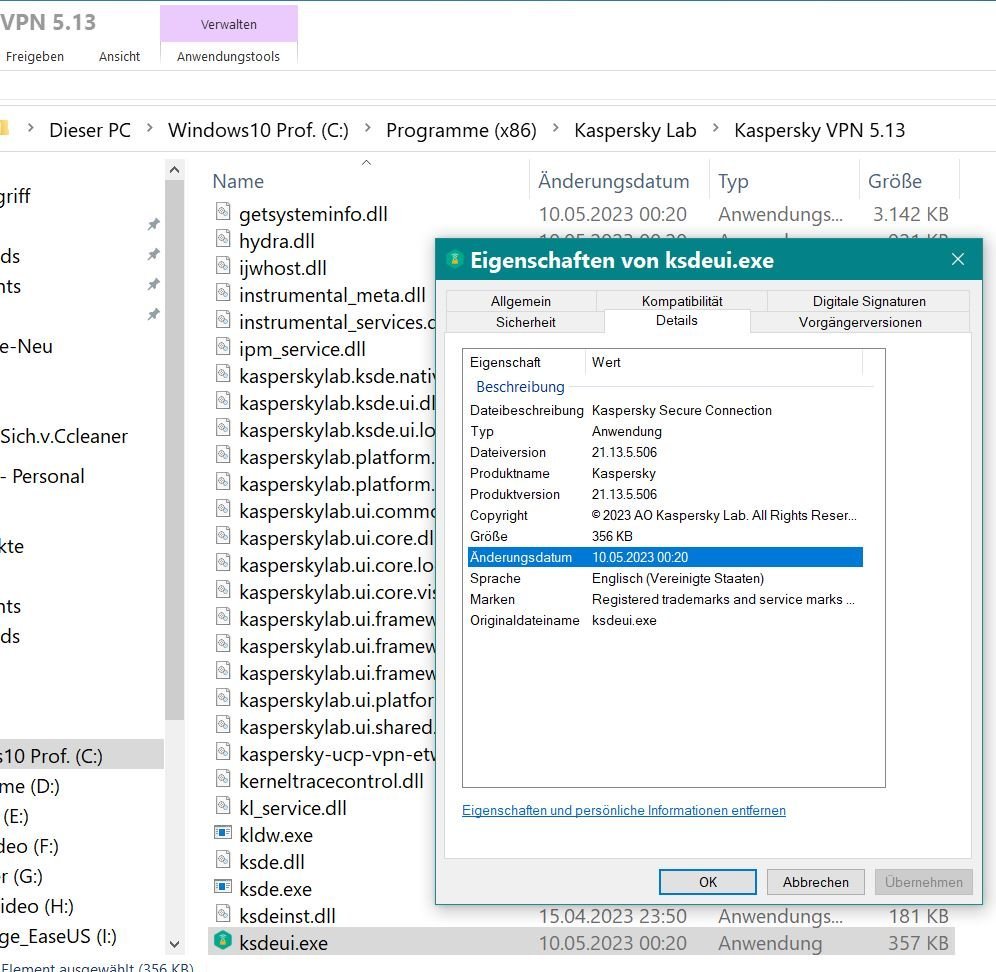Select Sich.v.Ccleaner in navigation pane
The height and width of the screenshot is (972, 996).
click(x=64, y=436)
